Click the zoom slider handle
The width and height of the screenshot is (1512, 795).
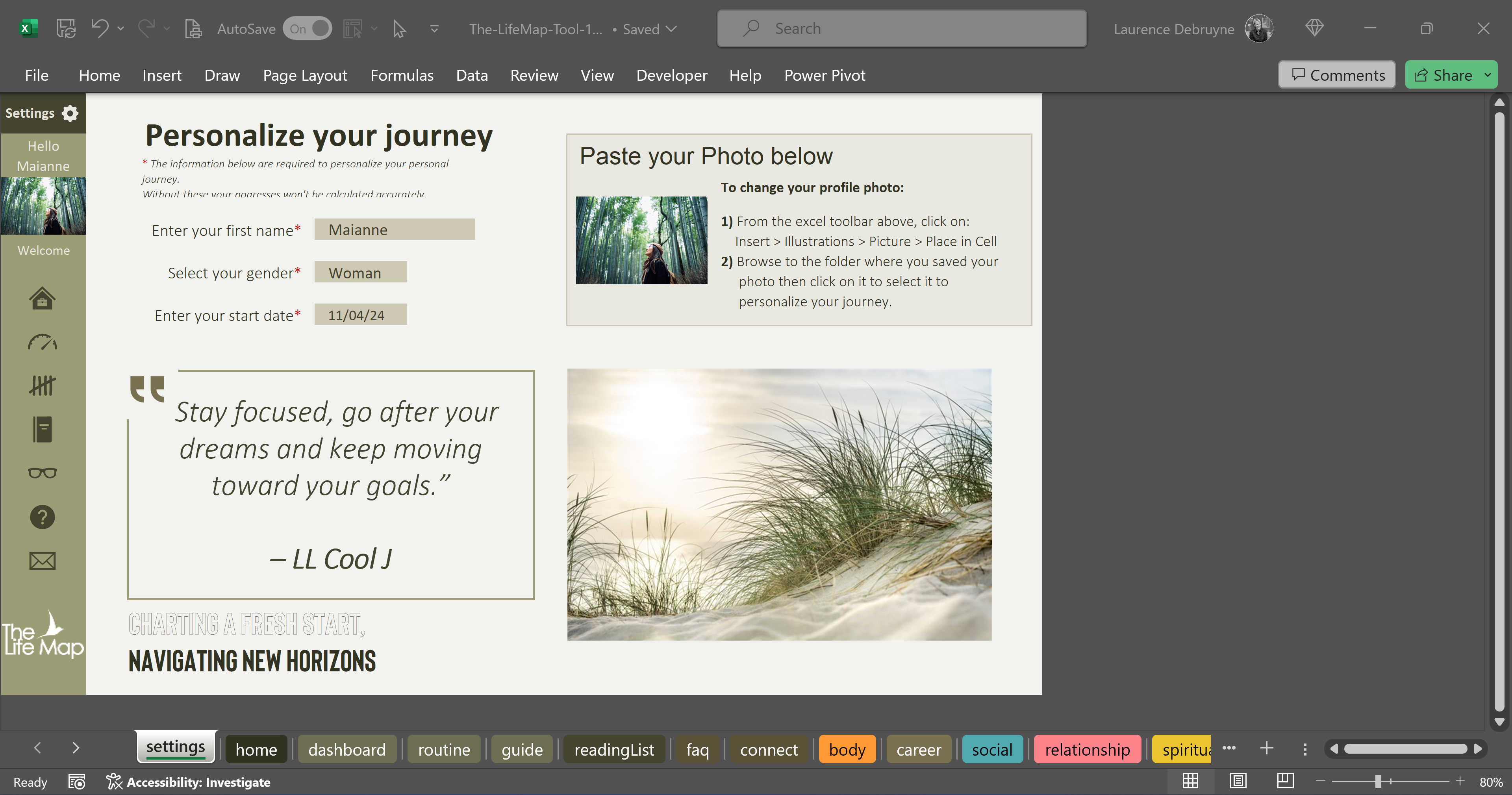click(x=1378, y=781)
